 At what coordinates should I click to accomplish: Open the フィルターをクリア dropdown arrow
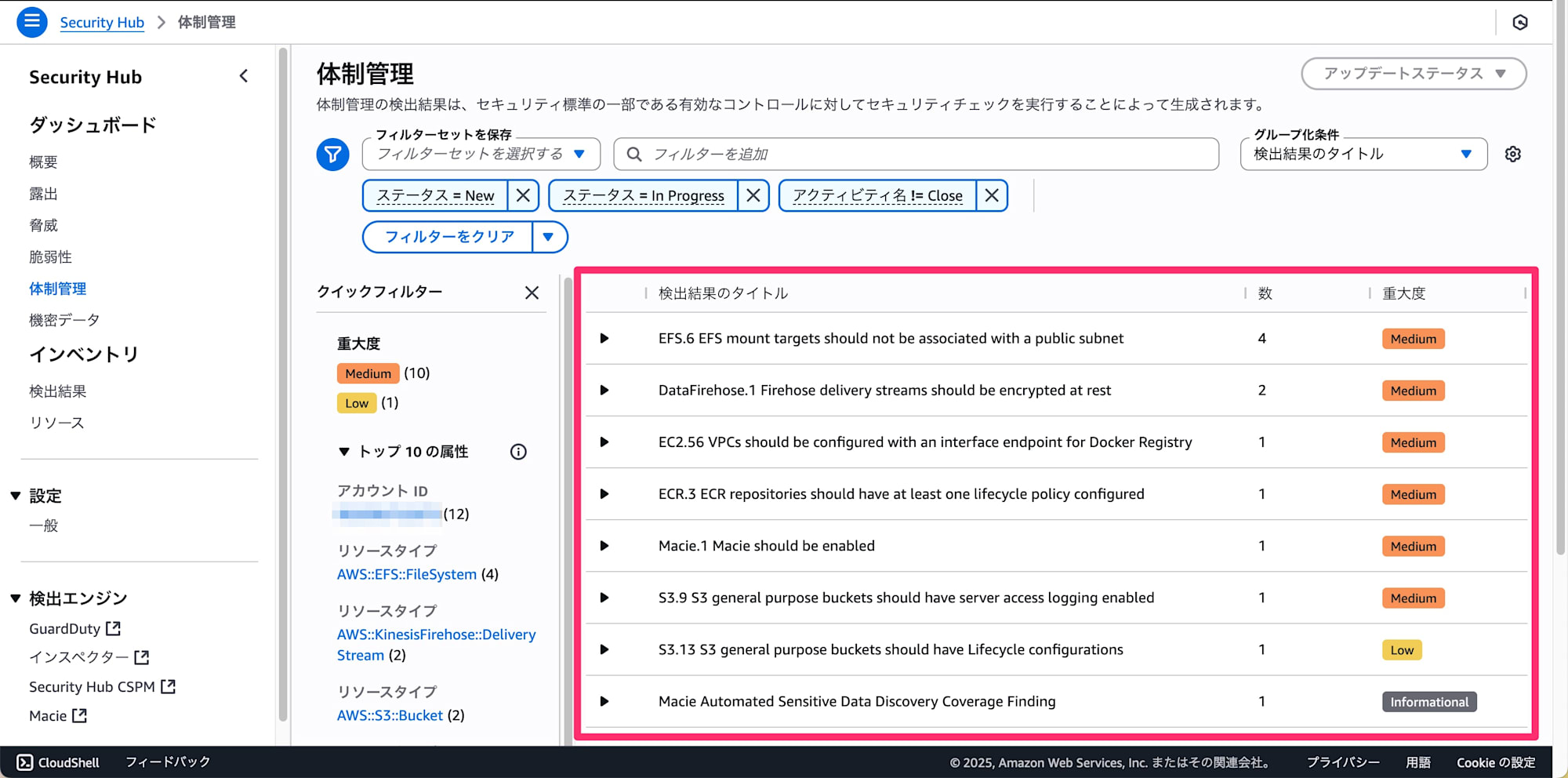[549, 237]
